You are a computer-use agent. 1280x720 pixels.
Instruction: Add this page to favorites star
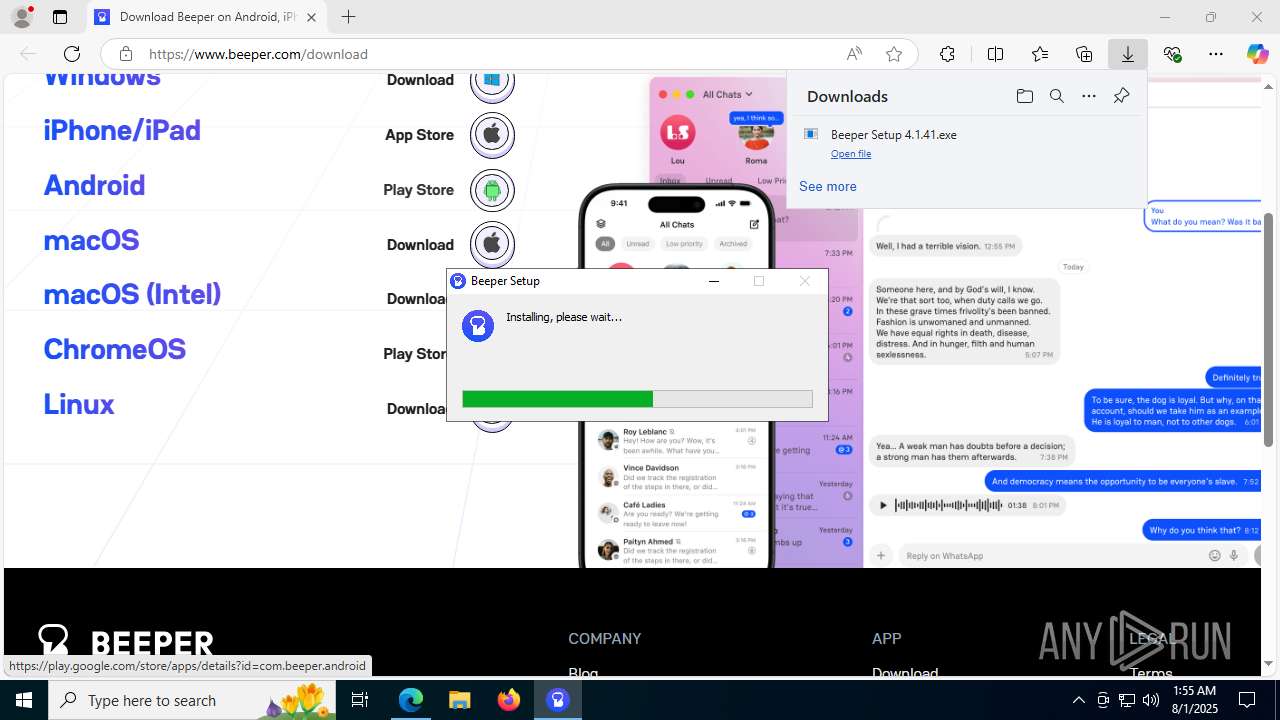point(894,54)
